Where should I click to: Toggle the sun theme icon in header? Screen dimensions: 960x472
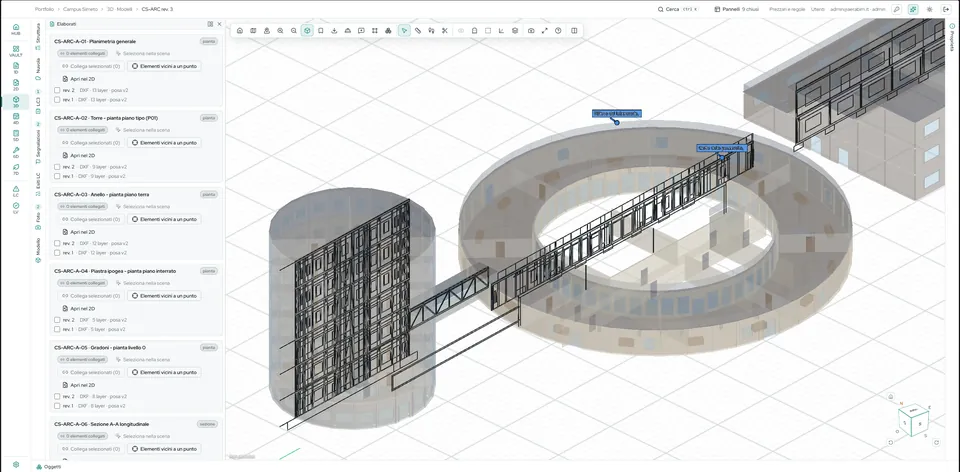[929, 9]
